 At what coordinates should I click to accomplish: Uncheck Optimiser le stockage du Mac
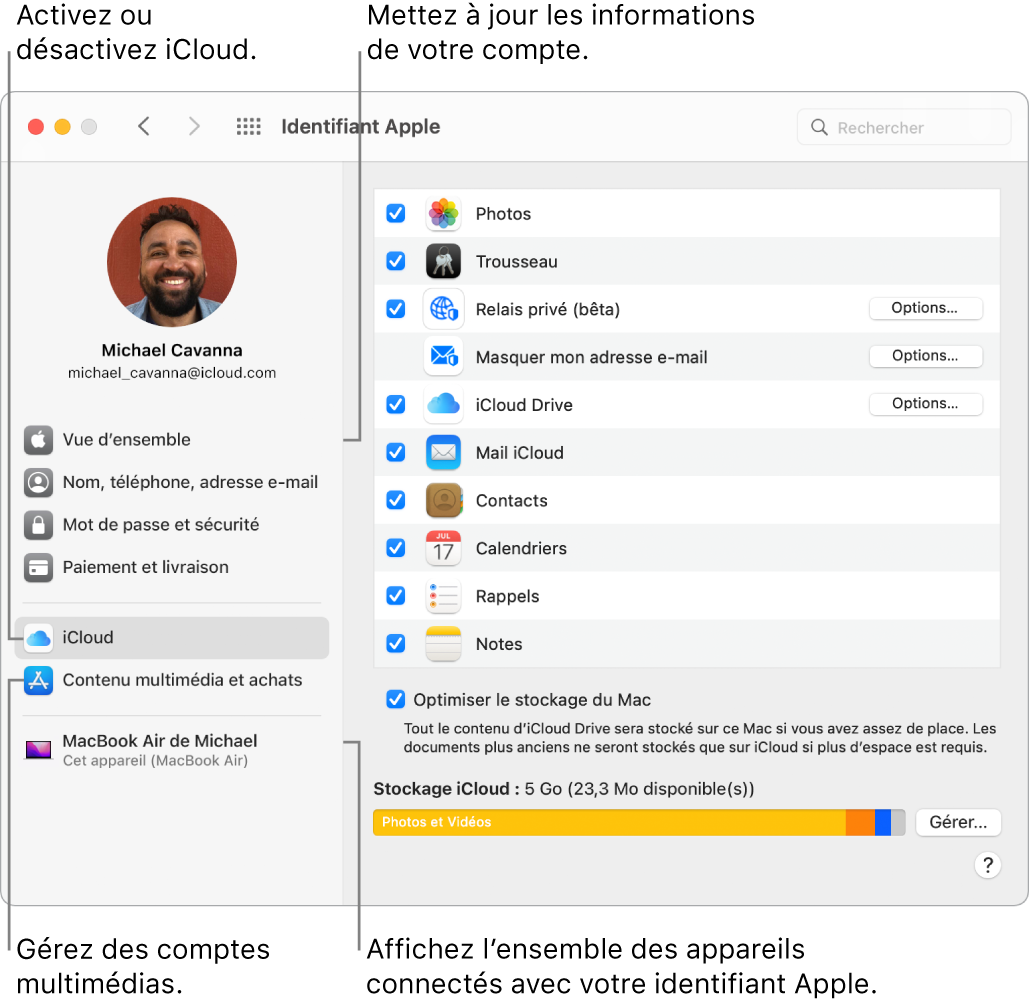(x=396, y=699)
